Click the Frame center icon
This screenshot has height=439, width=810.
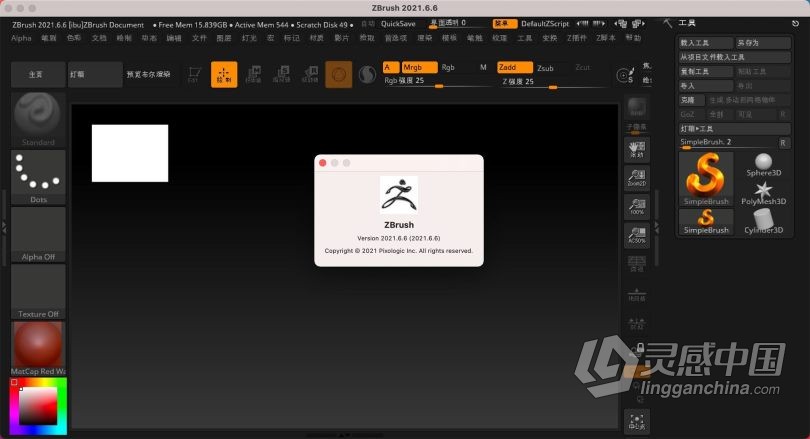coord(636,422)
